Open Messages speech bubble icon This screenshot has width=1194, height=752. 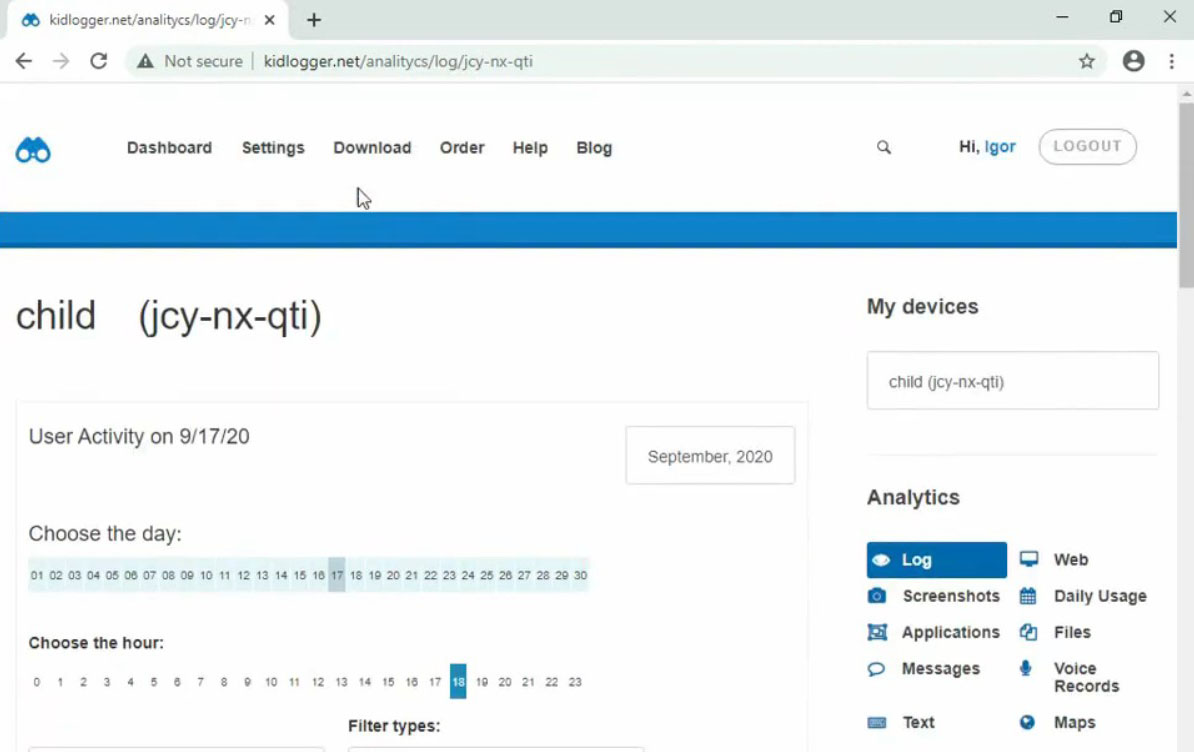point(876,669)
